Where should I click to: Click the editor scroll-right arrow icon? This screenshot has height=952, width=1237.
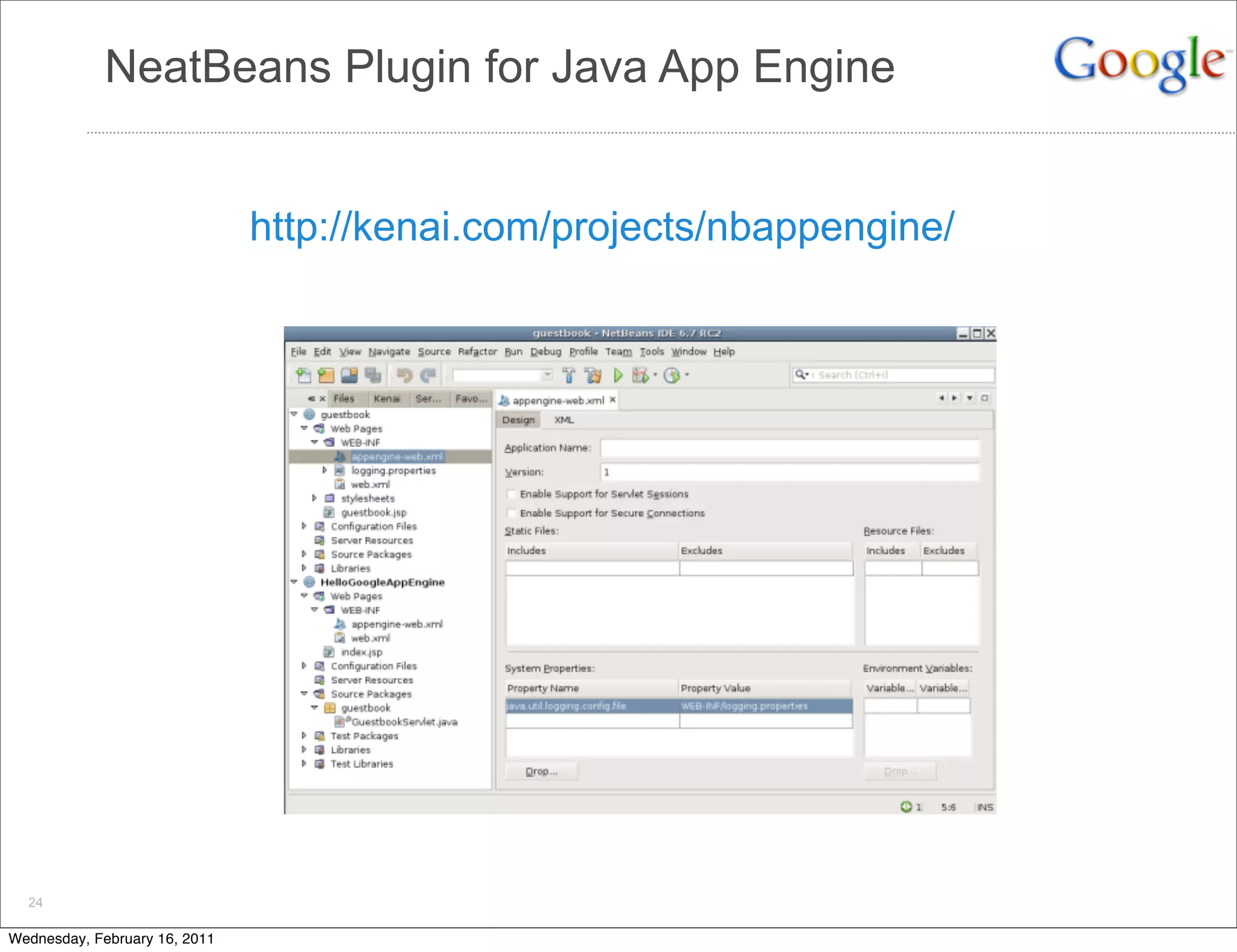tap(954, 397)
